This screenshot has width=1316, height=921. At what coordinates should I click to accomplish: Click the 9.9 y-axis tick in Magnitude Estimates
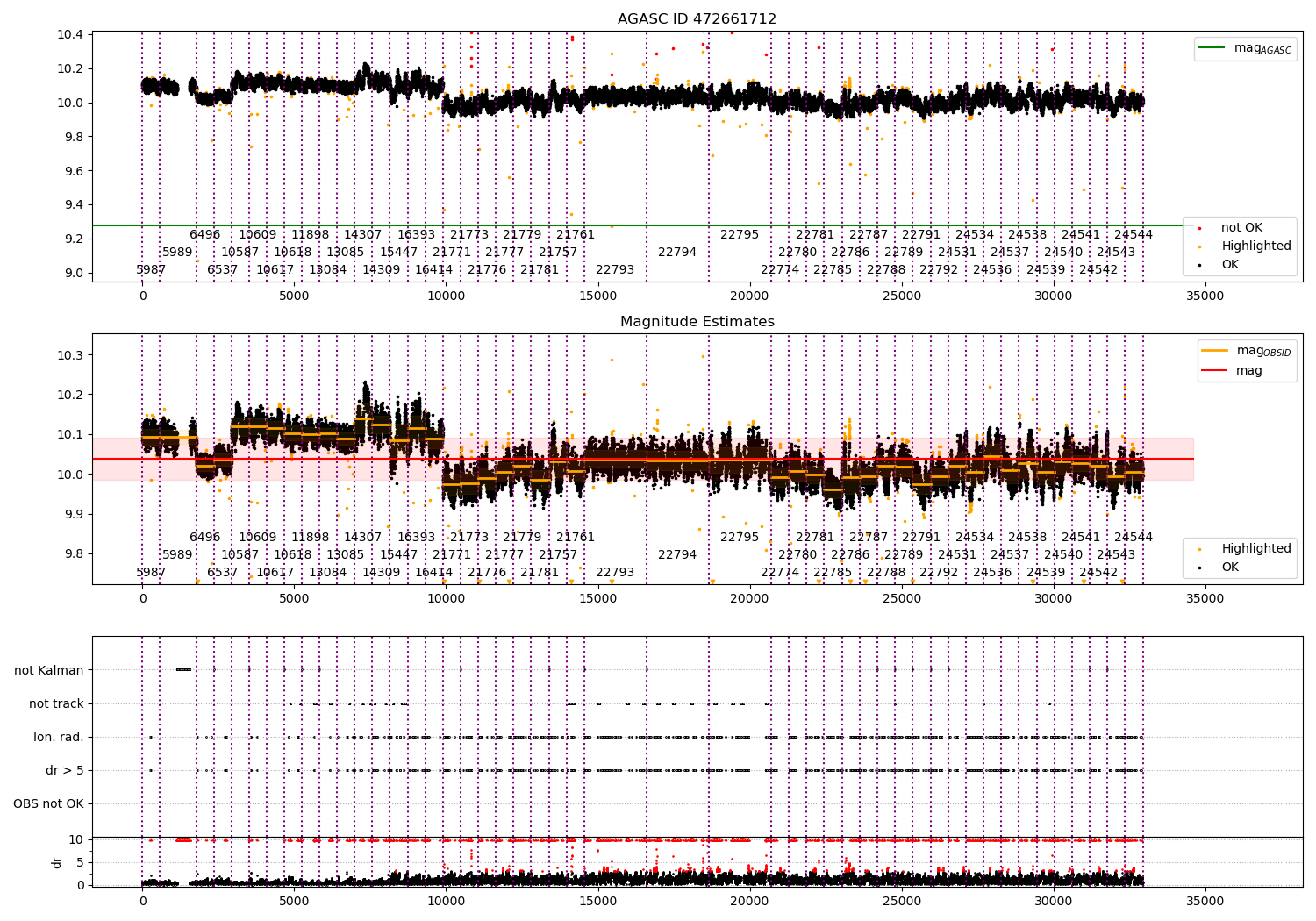[x=74, y=514]
